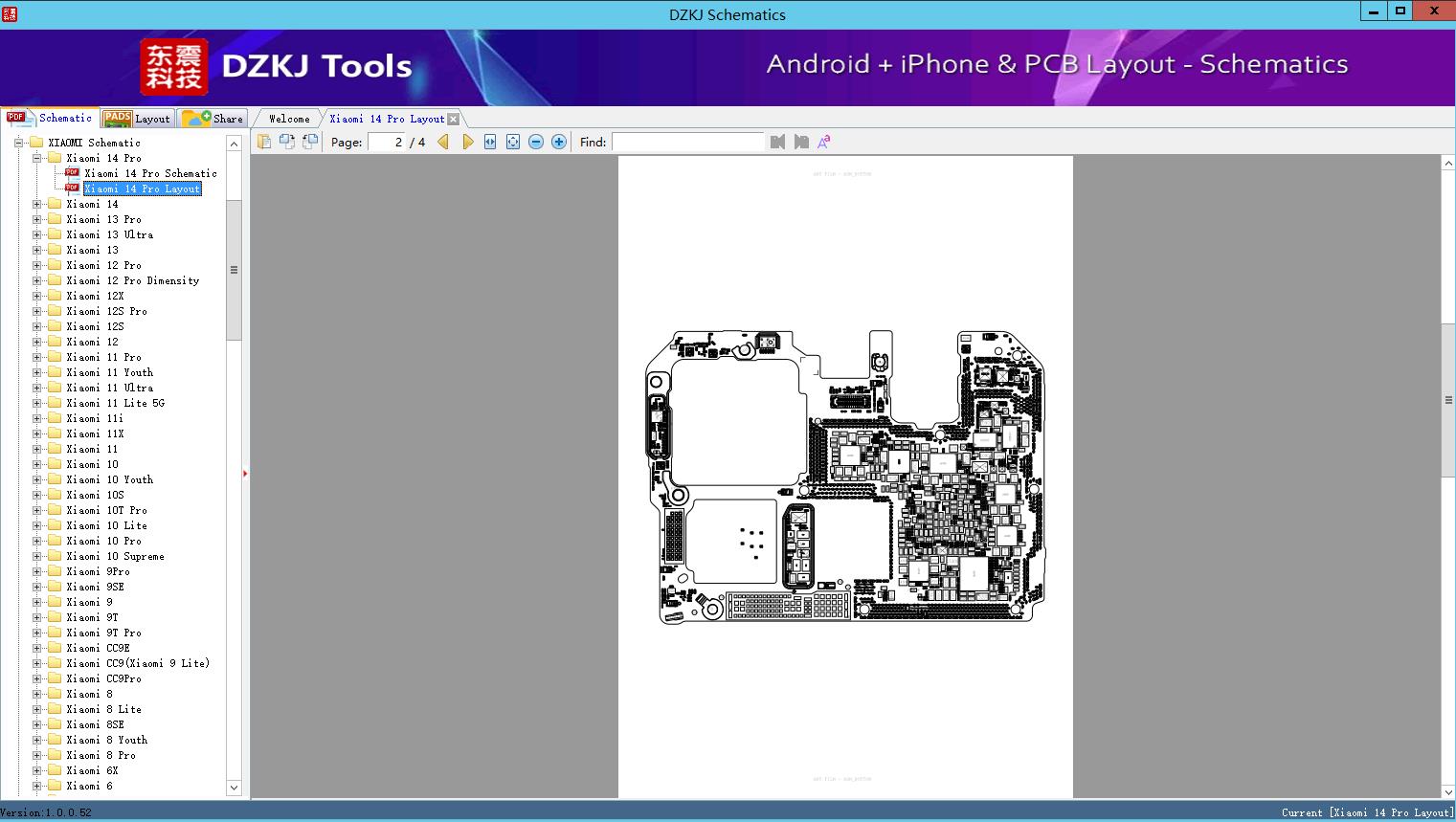Expand the Xiaomi 13 Pro folder
Viewport: 1456px width, 822px height.
point(36,219)
